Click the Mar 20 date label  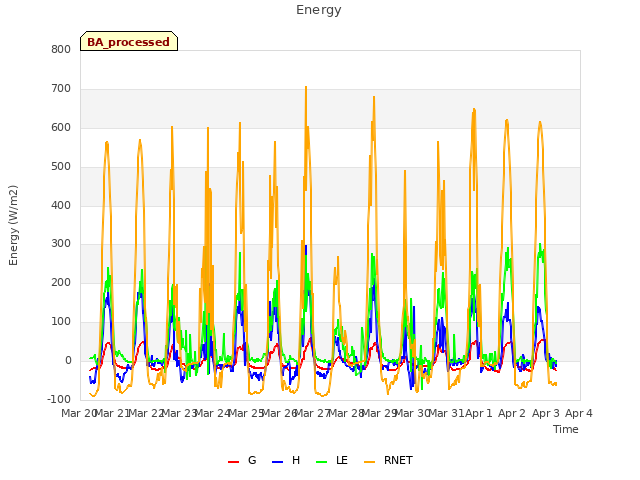[x=79, y=413]
